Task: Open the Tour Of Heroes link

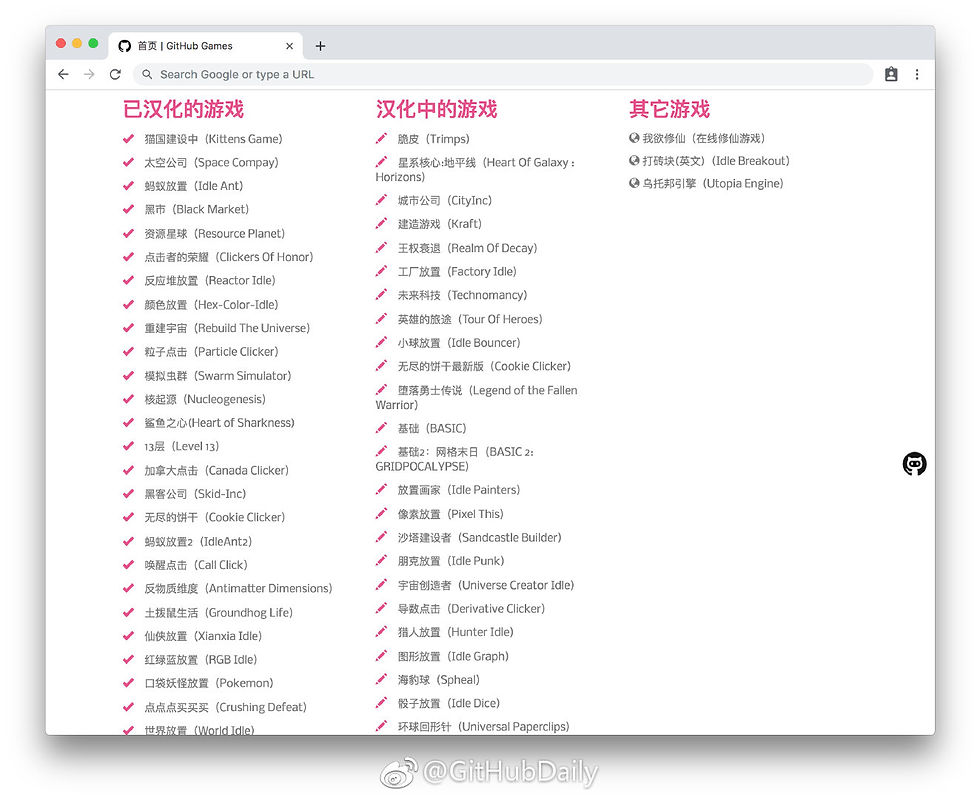Action: coord(470,319)
